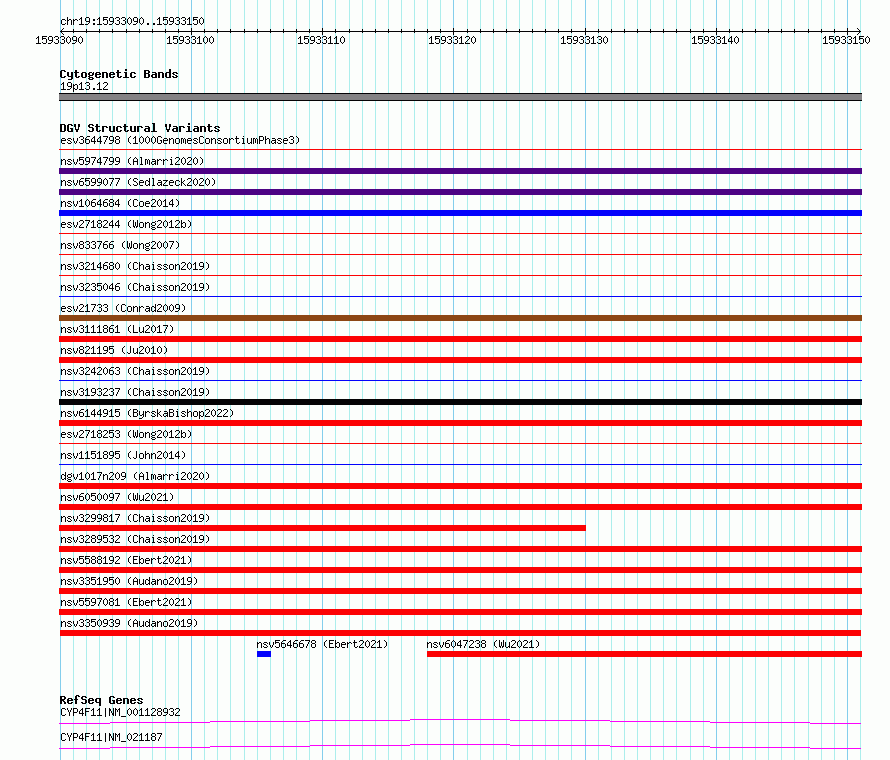The image size is (890, 760).
Task: Select nsv3351950 (Audano2019) variant label
Action: pos(129,581)
